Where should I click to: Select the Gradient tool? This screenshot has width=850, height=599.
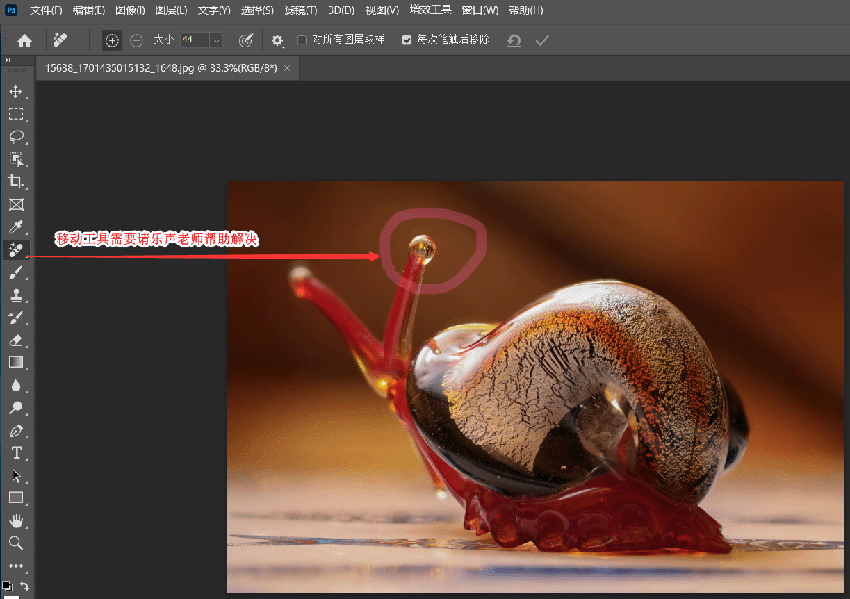[16, 362]
